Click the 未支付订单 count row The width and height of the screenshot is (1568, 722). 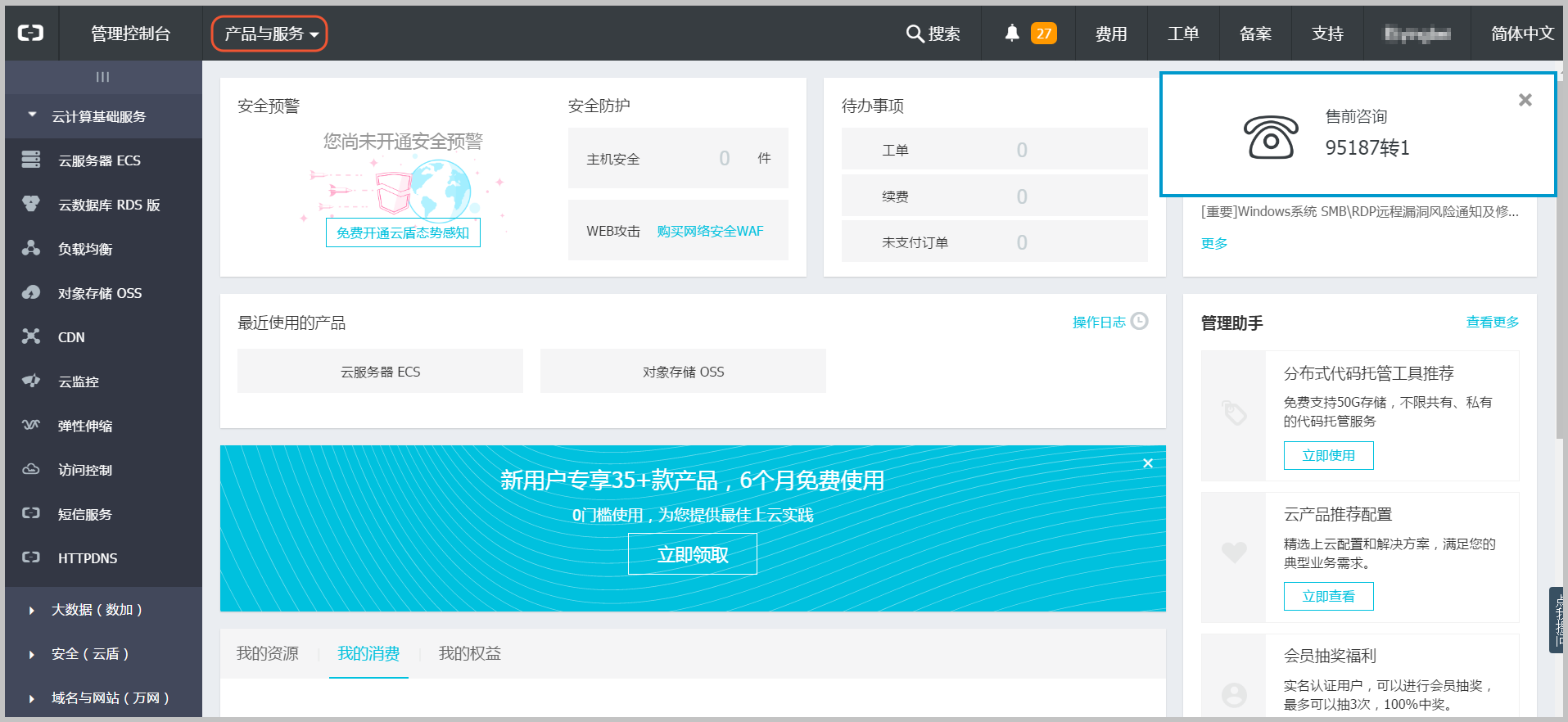tap(994, 241)
